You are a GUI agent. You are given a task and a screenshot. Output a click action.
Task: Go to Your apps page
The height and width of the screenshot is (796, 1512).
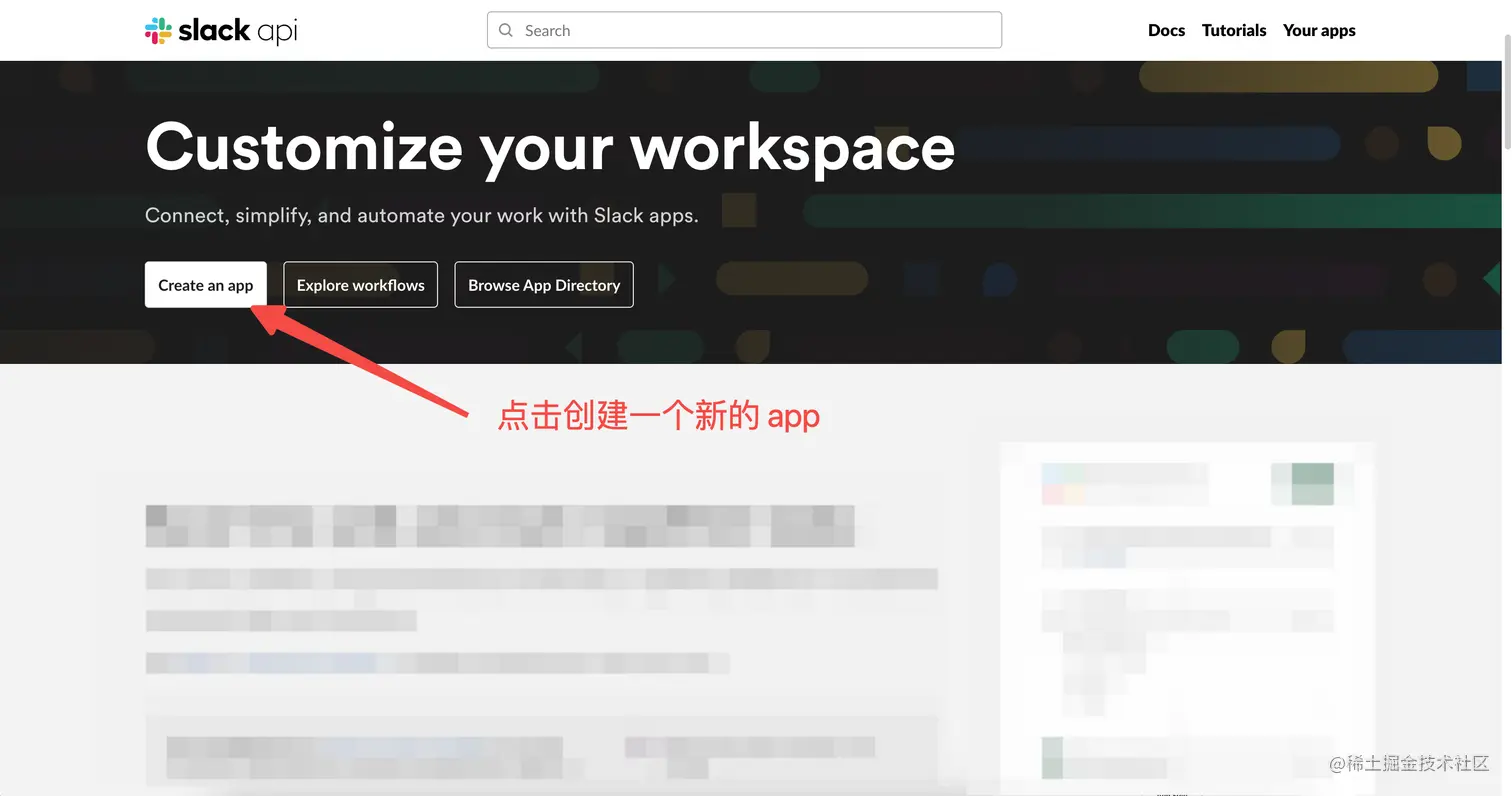(1319, 30)
